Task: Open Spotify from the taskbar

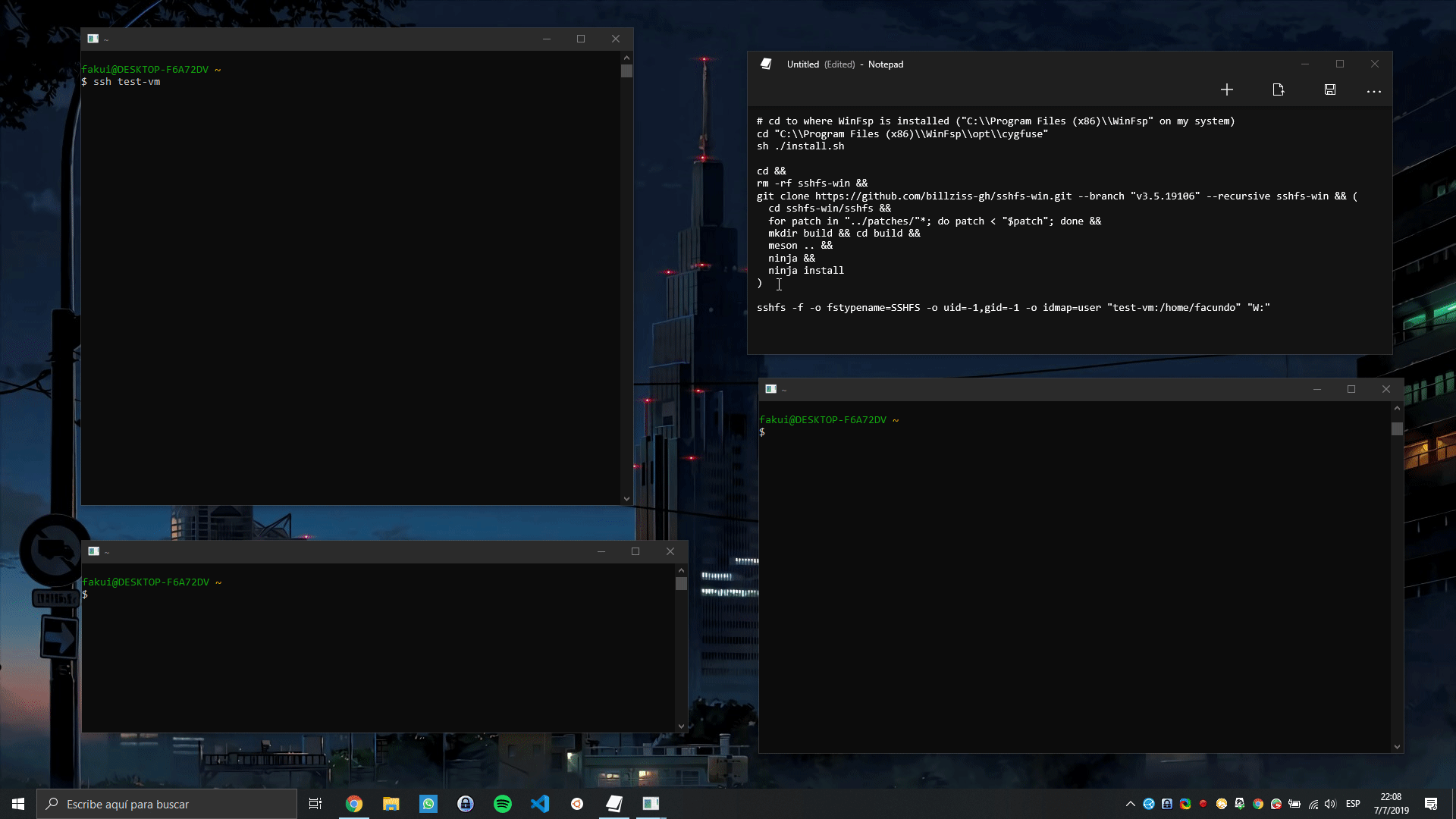Action: click(x=503, y=804)
